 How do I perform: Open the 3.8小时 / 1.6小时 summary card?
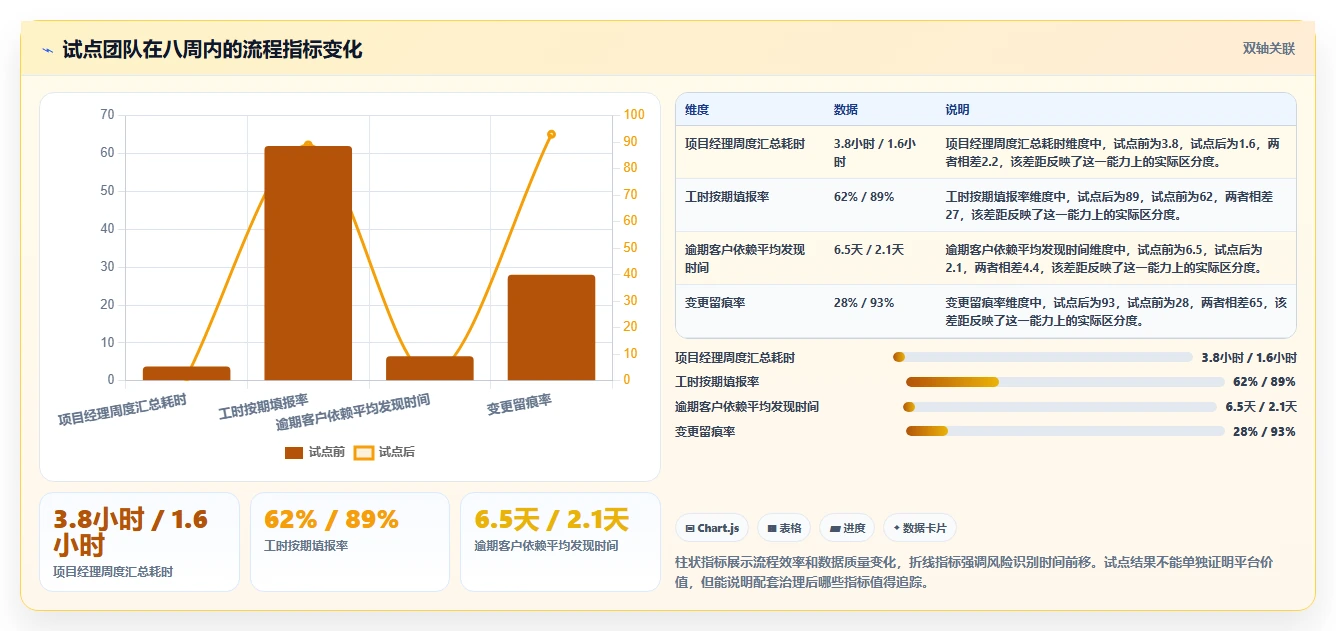pyautogui.click(x=139, y=542)
